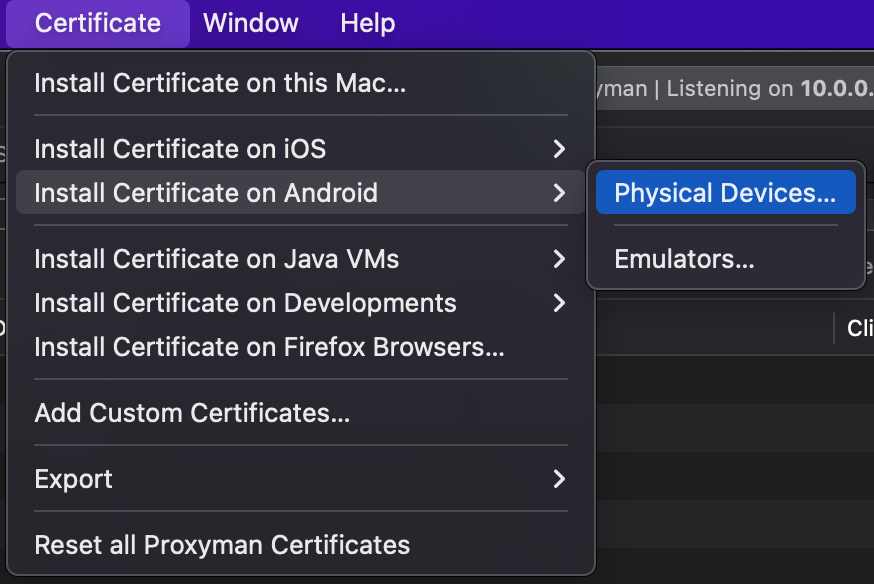Select Install Certificate on iOS entry

[x=300, y=149]
